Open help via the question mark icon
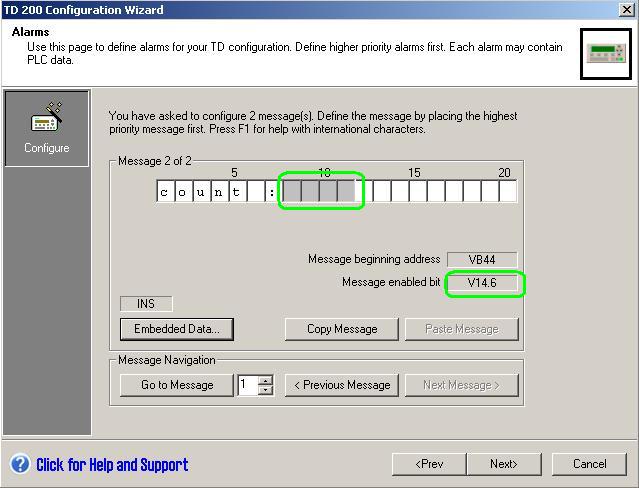Viewport: 639px width, 488px height. 20,464
